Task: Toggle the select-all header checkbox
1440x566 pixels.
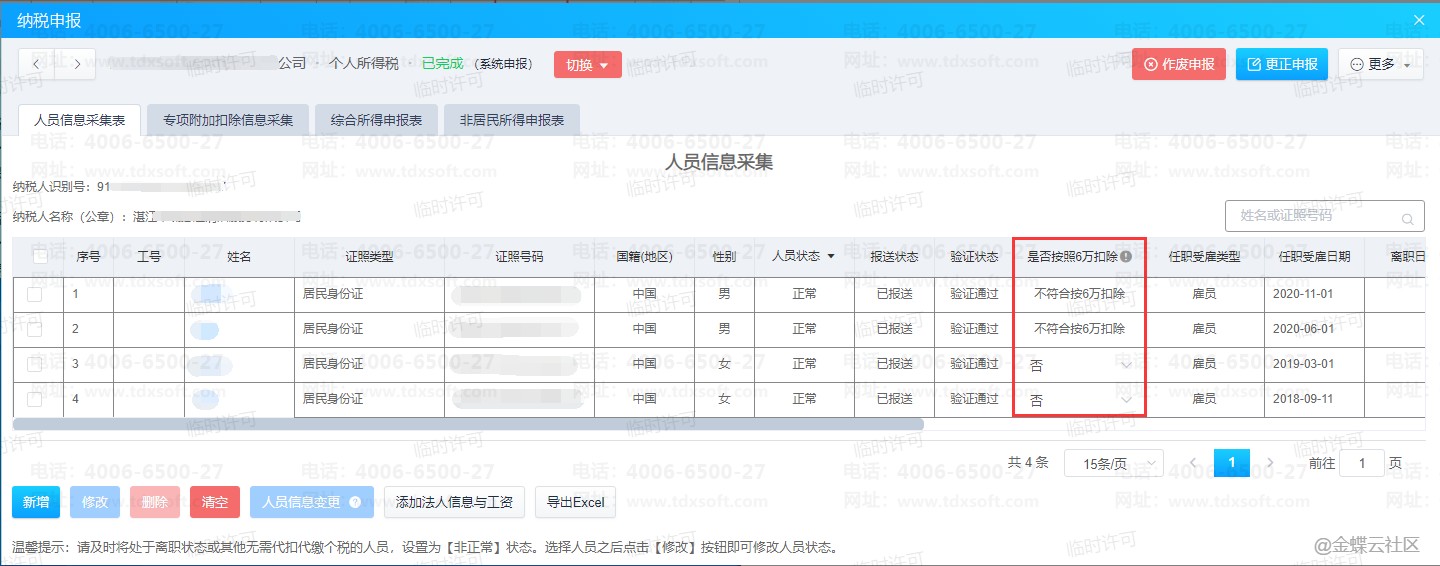Action: 40,256
